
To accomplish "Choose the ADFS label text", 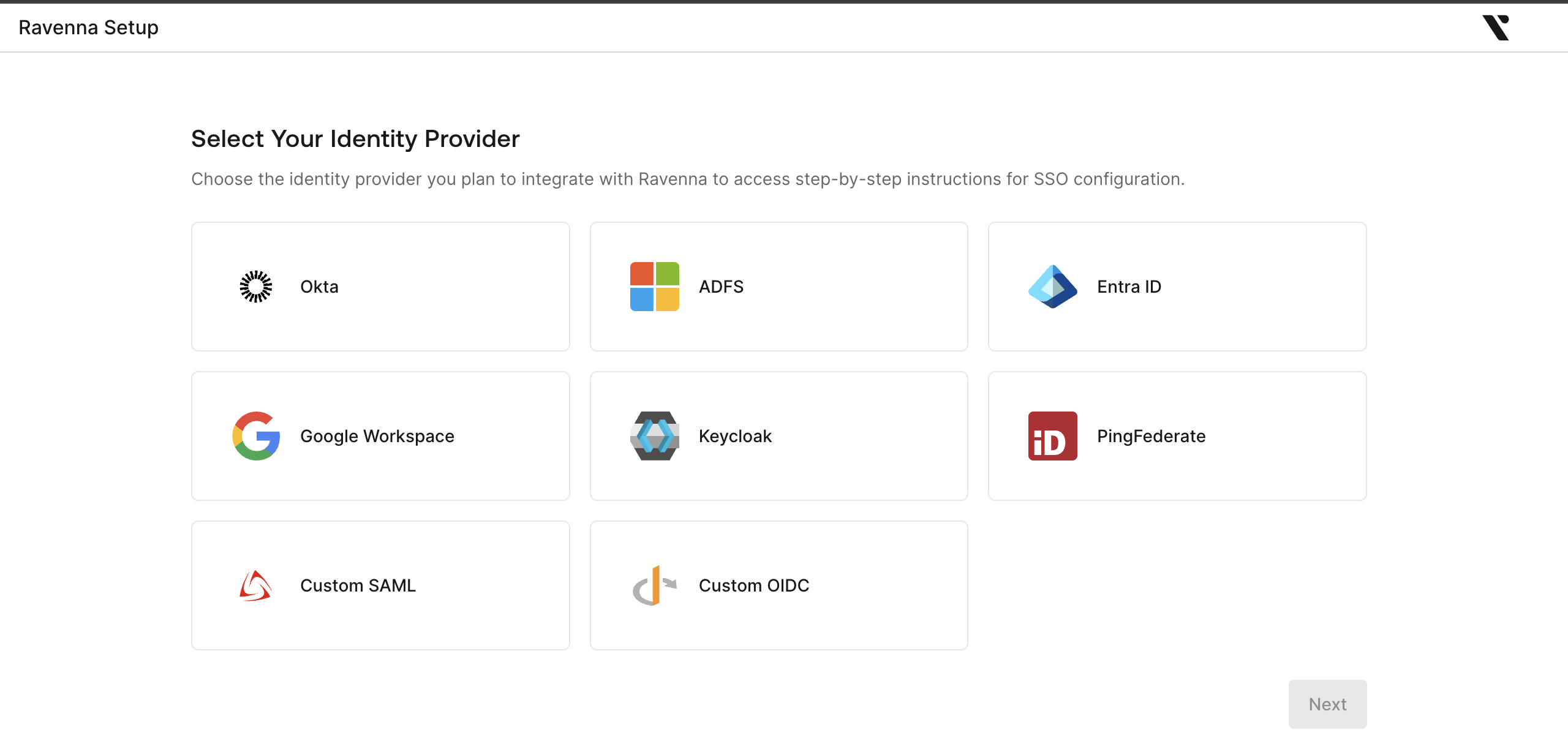I will [x=721, y=287].
